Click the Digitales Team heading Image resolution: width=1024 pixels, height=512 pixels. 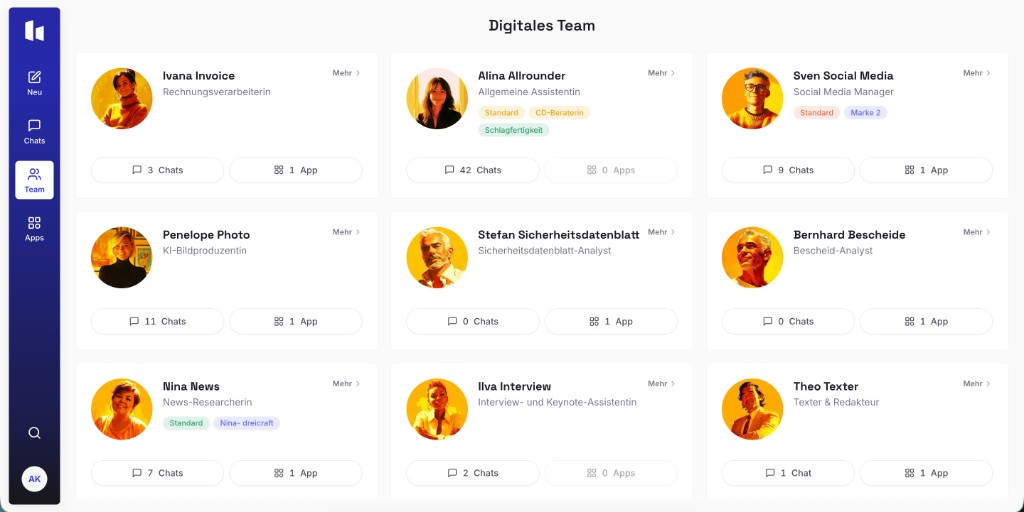(x=542, y=26)
